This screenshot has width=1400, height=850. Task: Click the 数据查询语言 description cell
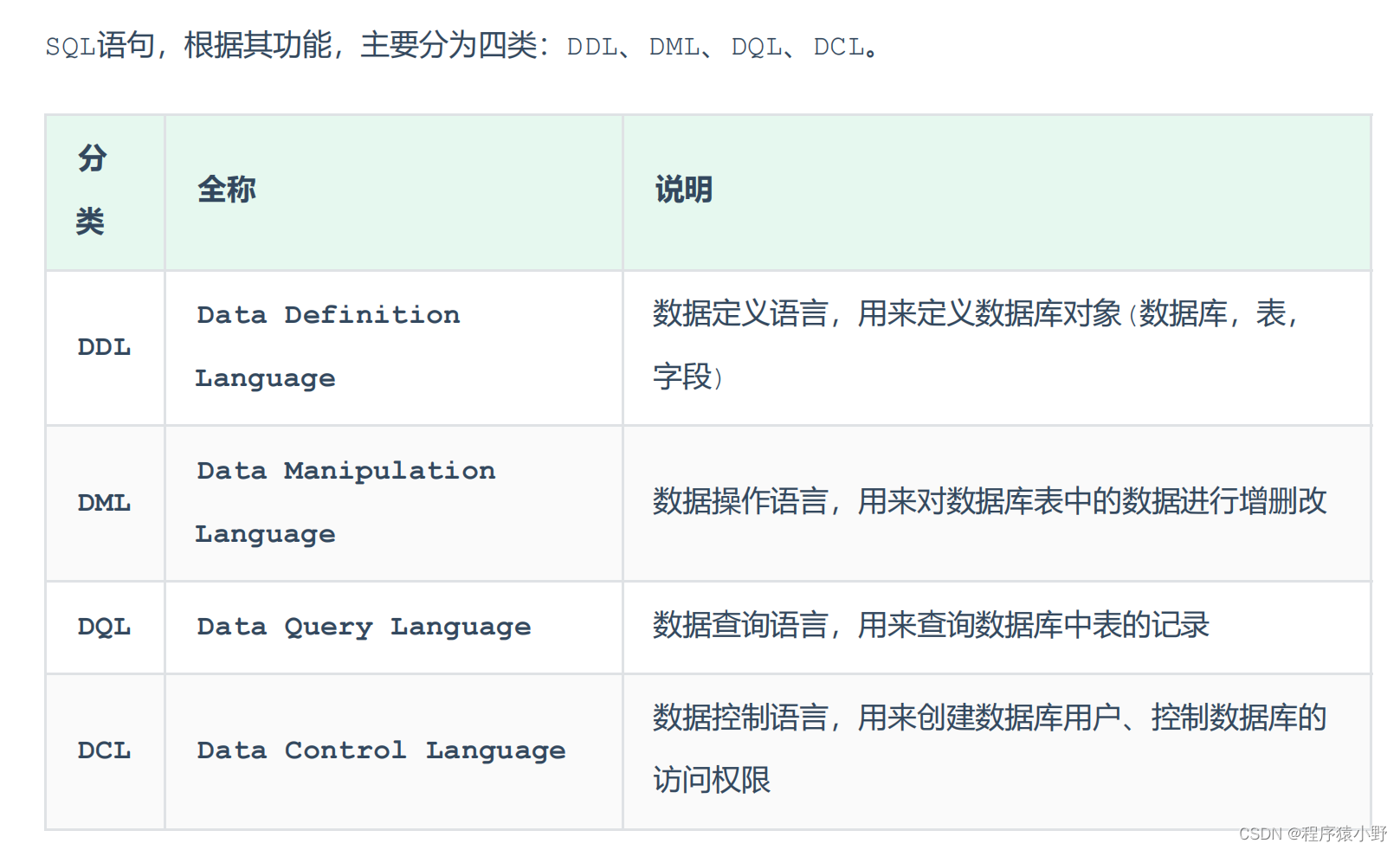coord(931,625)
